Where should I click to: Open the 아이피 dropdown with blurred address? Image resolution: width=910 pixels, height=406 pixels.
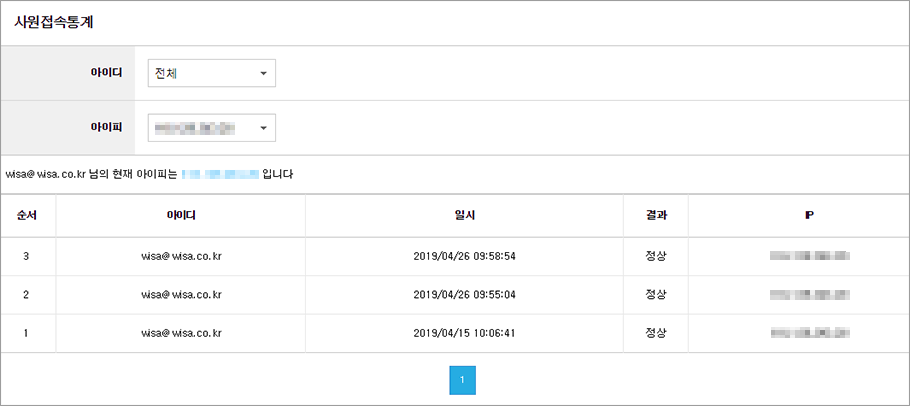tap(212, 128)
